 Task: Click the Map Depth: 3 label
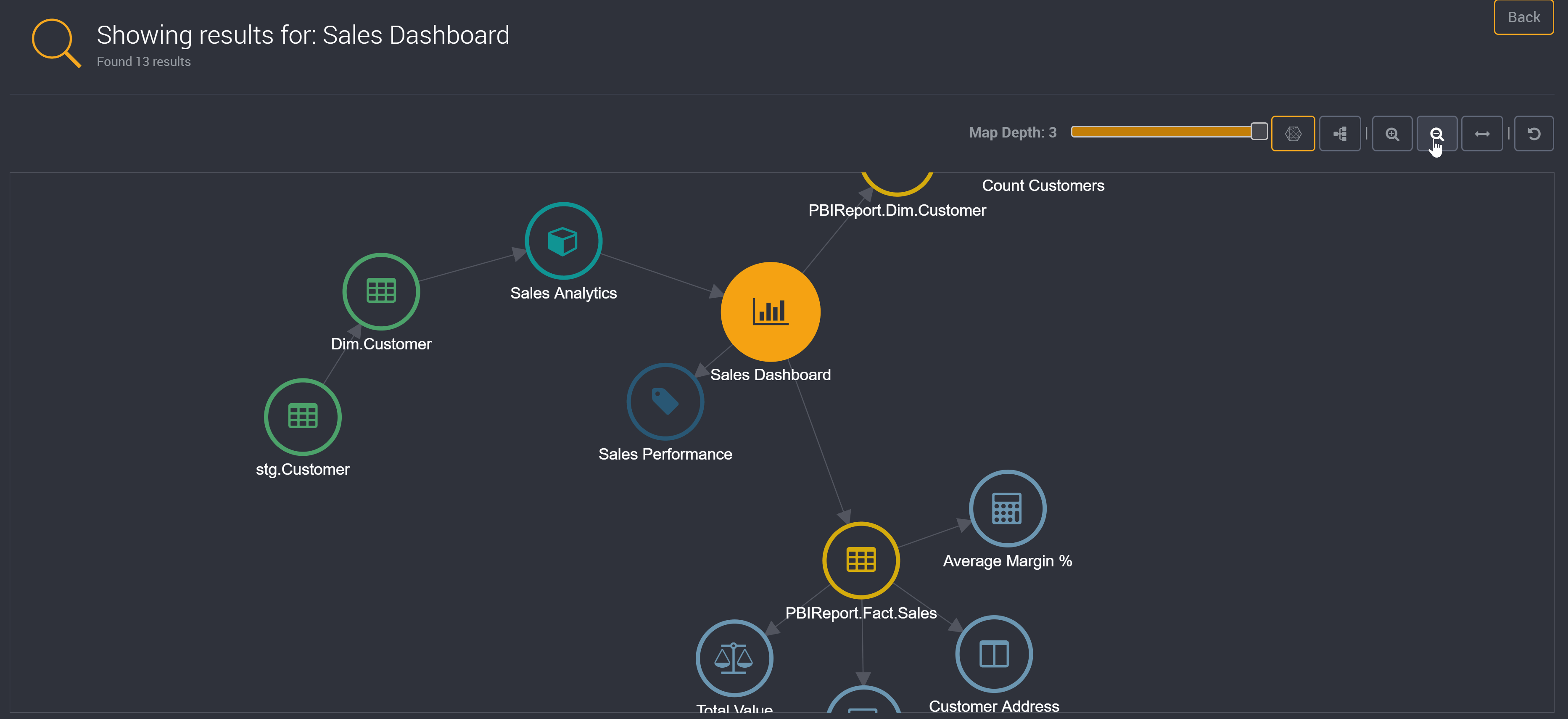pyautogui.click(x=1012, y=133)
